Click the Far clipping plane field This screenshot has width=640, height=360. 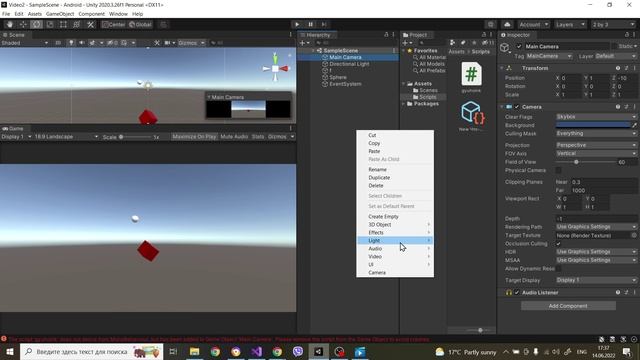pos(604,191)
